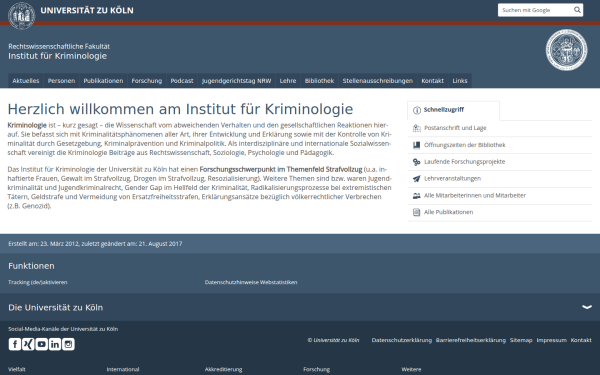Screen dimensions: 600x375
Task: Open the Impressum footer link
Action: click(x=551, y=340)
